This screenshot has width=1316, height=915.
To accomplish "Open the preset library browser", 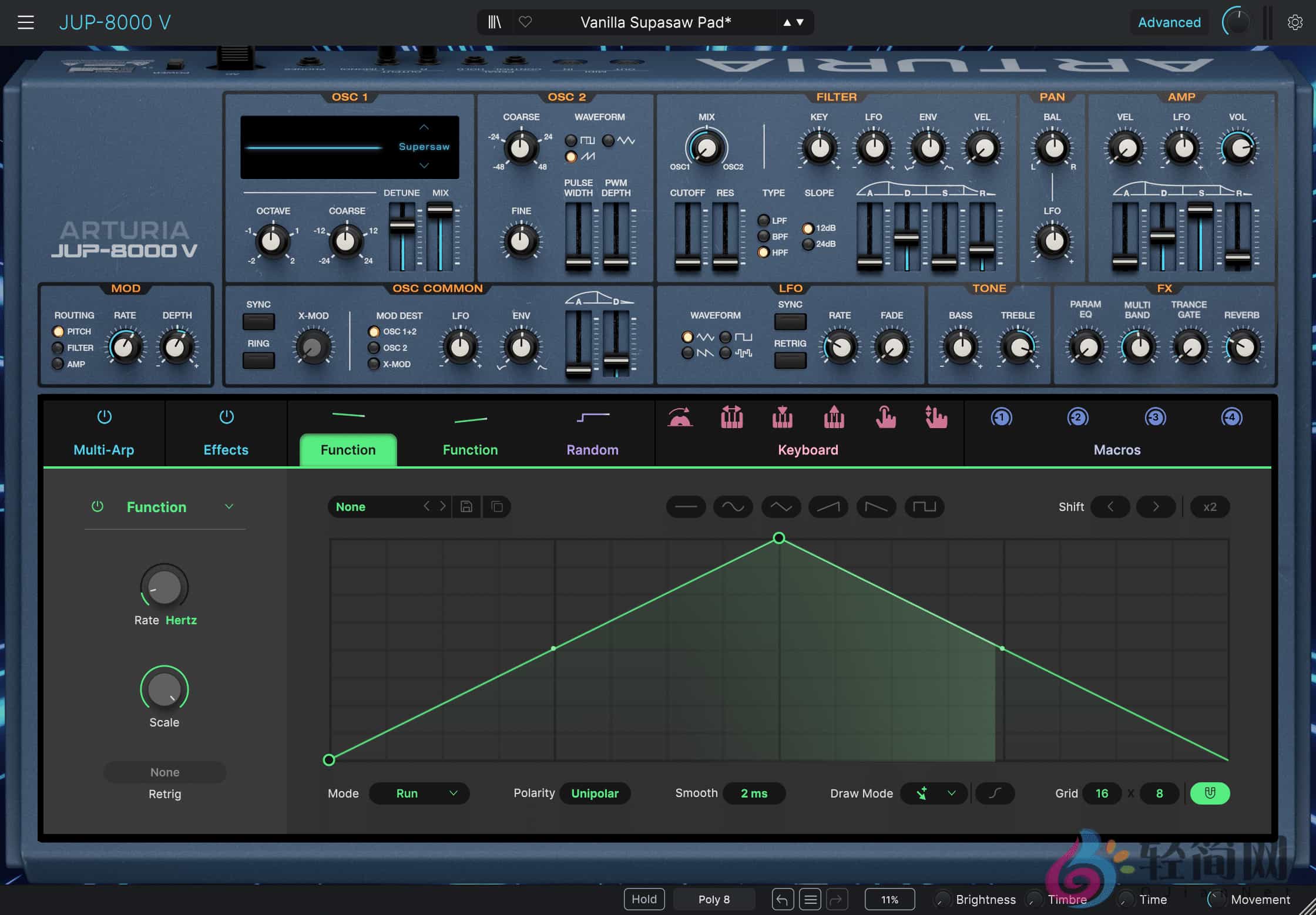I will coord(494,22).
